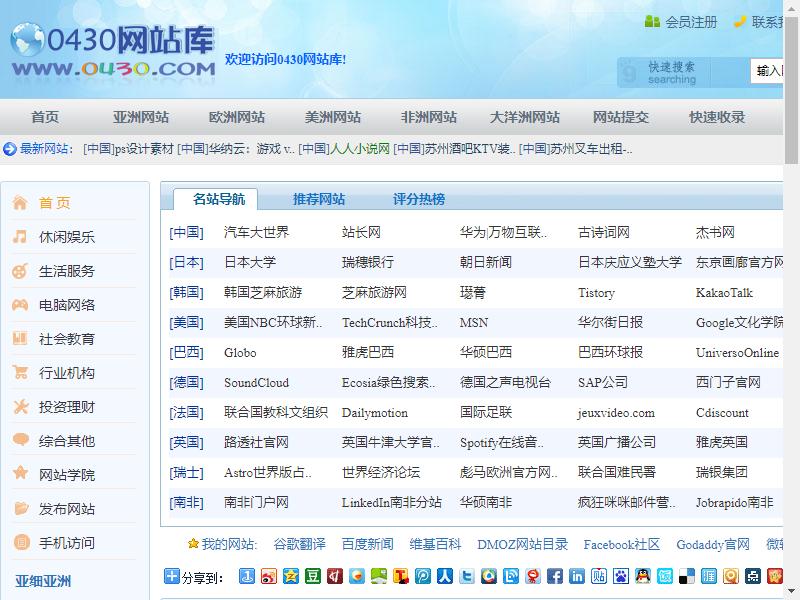This screenshot has height=600, width=800.
Task: Open the Dailymotion site link
Action: (x=375, y=413)
